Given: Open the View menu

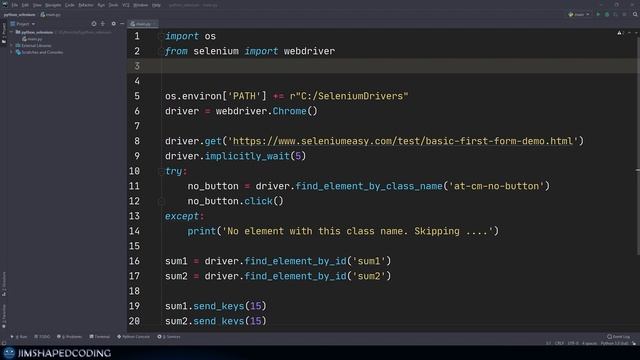Looking at the screenshot, I should (37, 5).
